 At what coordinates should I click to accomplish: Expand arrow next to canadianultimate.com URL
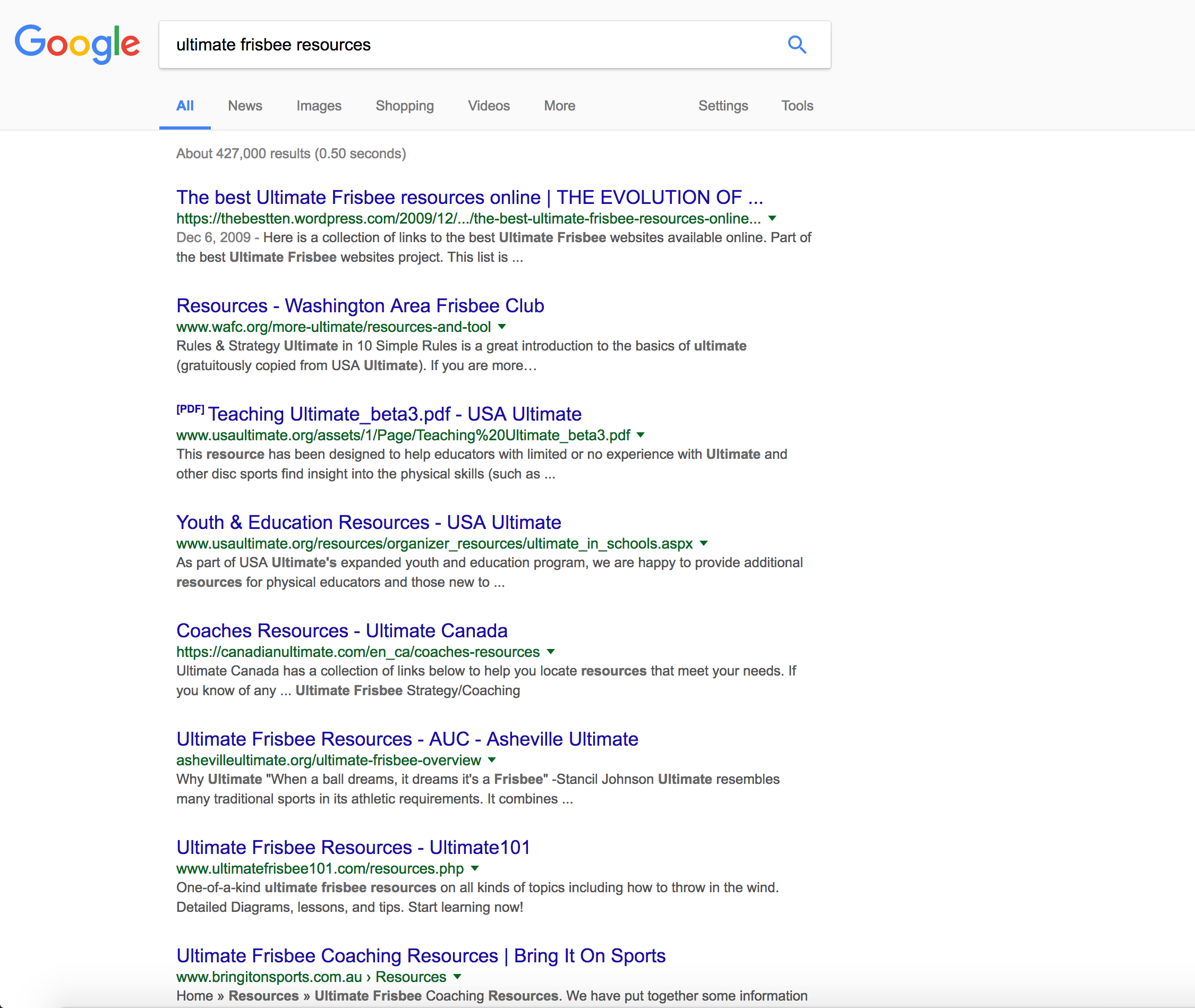tap(550, 652)
